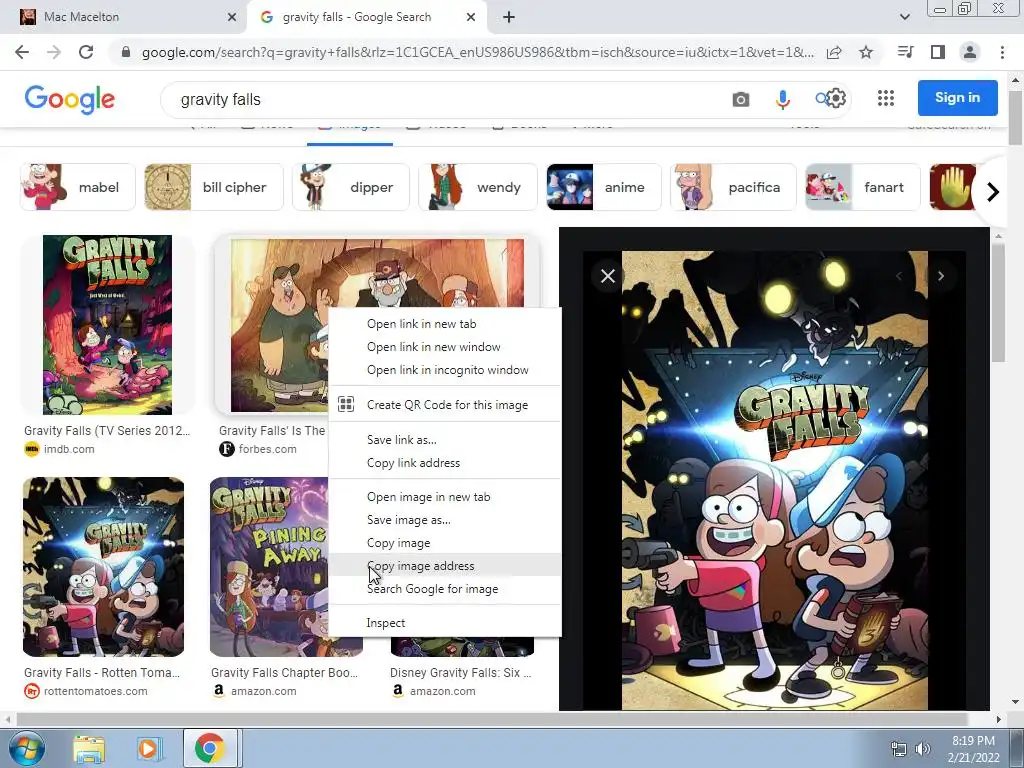
Task: Start voice search with microphone icon
Action: click(x=782, y=99)
